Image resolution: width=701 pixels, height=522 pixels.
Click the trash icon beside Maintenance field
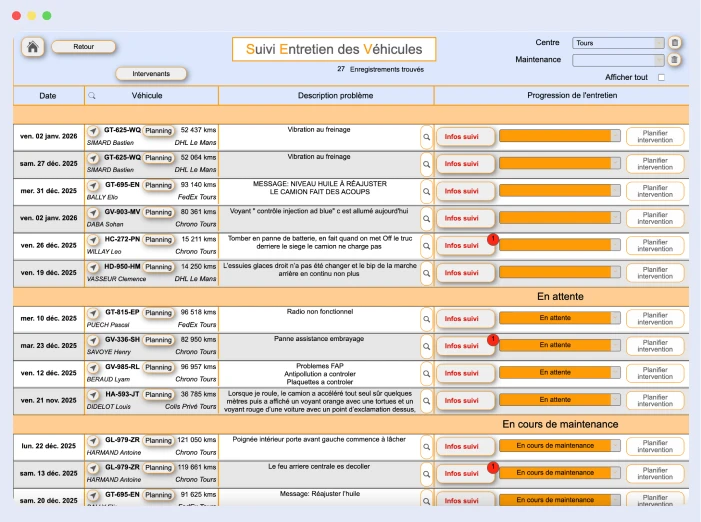pos(675,60)
